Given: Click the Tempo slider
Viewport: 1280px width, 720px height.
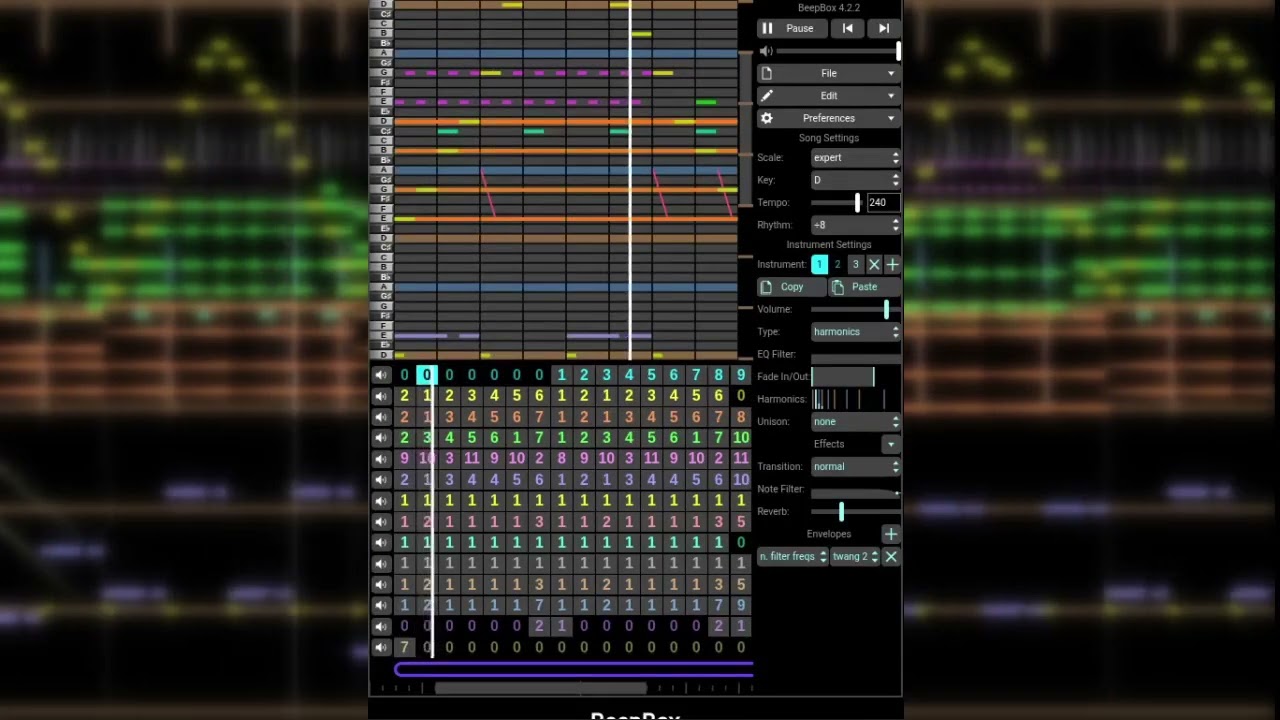Looking at the screenshot, I should pos(836,203).
